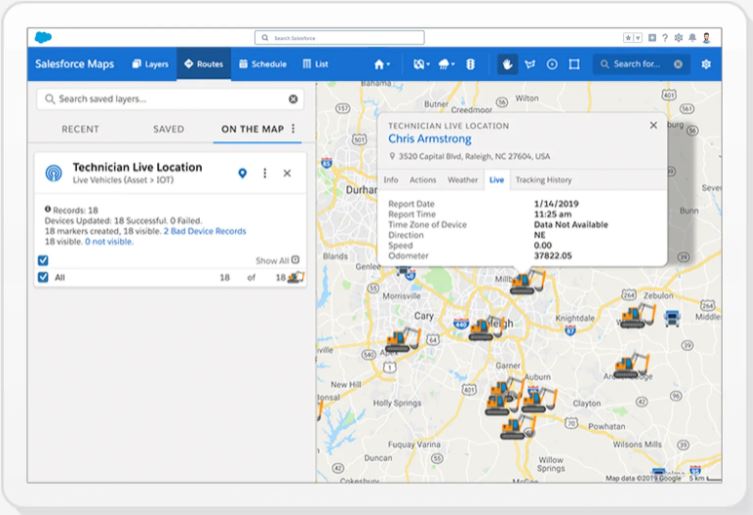Open the map layers type dropdown

(421, 64)
